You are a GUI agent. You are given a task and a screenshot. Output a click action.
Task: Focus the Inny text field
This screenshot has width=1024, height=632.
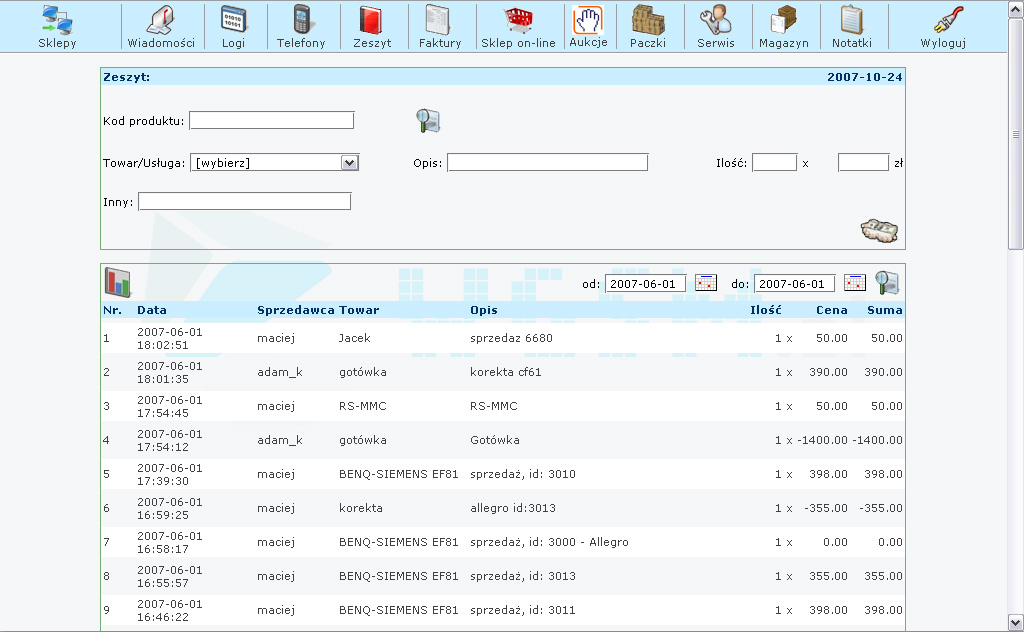(x=245, y=201)
